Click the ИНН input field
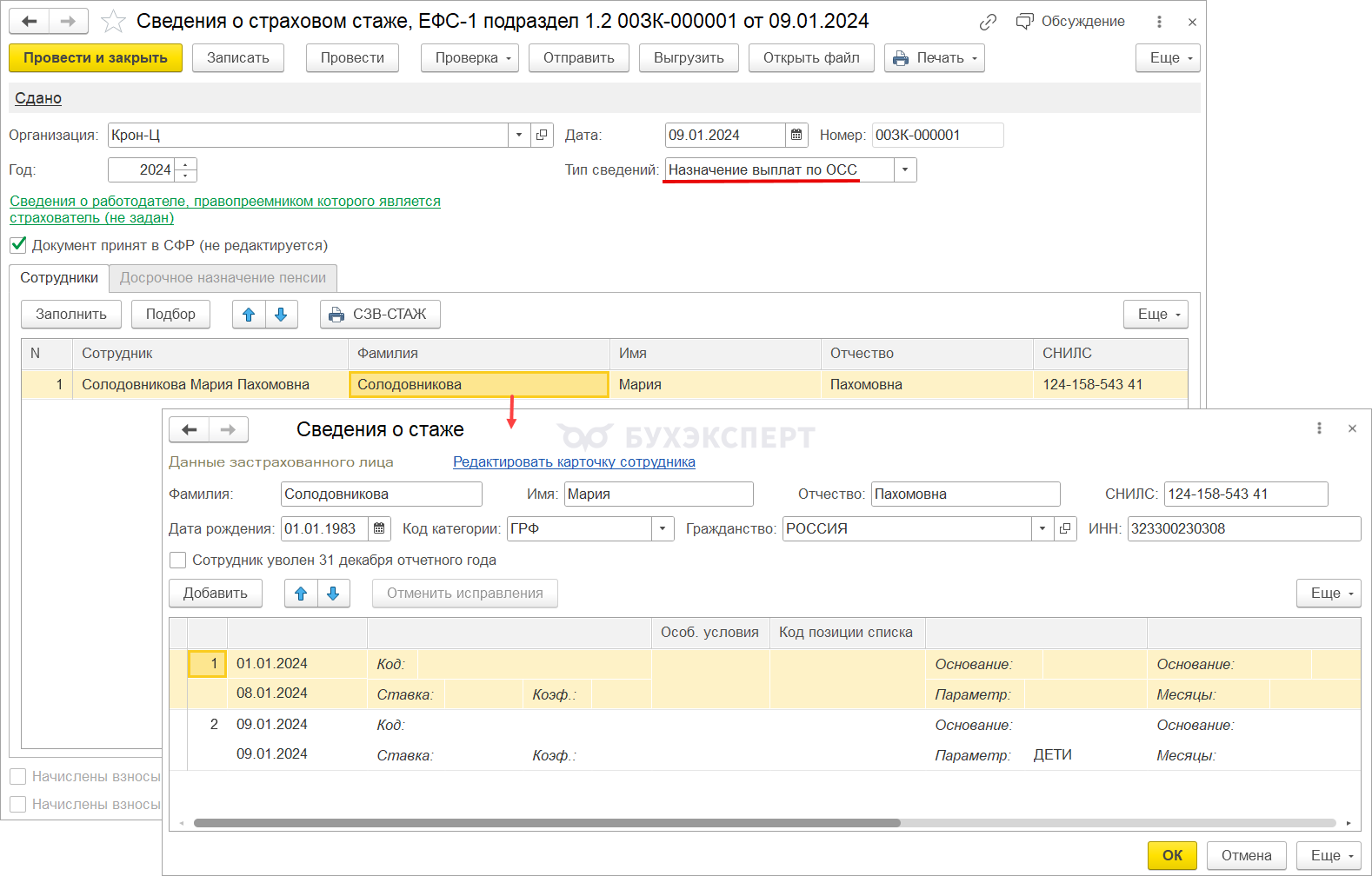The width and height of the screenshot is (1372, 876). coord(1243,528)
